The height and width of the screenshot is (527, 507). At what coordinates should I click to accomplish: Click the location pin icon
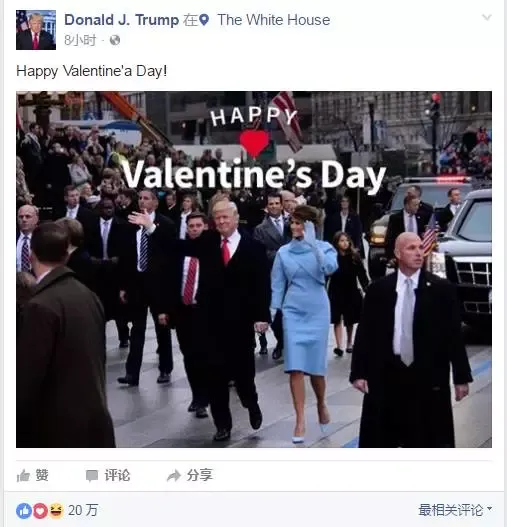click(204, 20)
